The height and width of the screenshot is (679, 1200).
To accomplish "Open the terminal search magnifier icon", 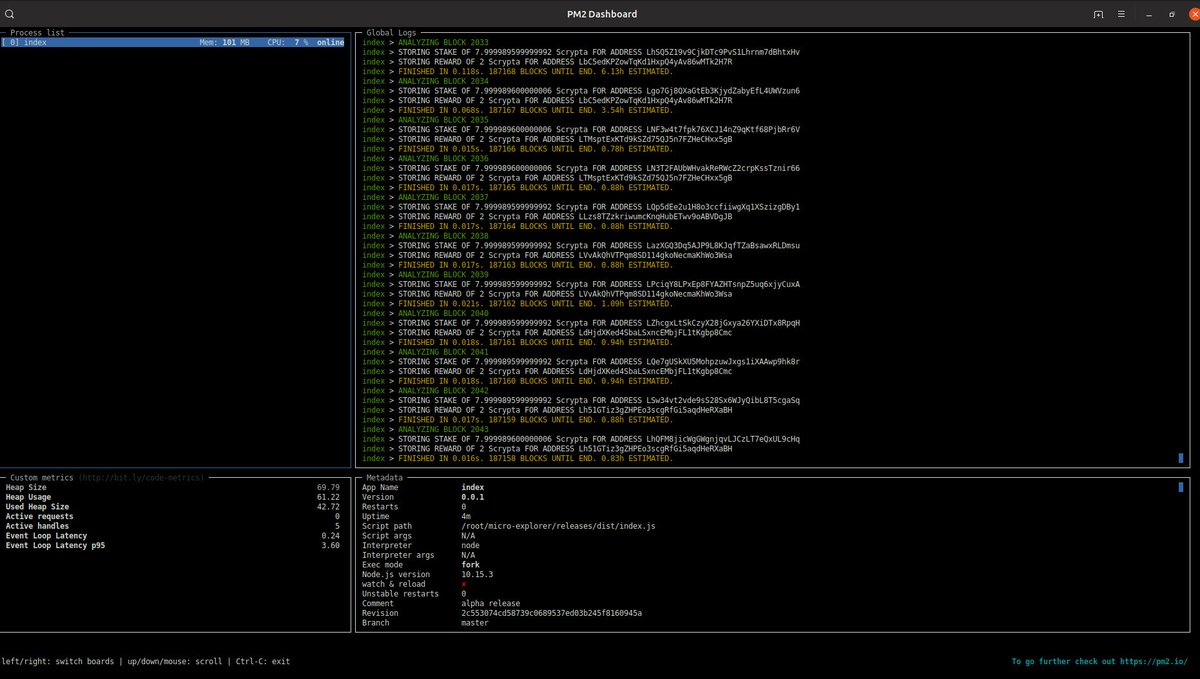I will pos(10,14).
